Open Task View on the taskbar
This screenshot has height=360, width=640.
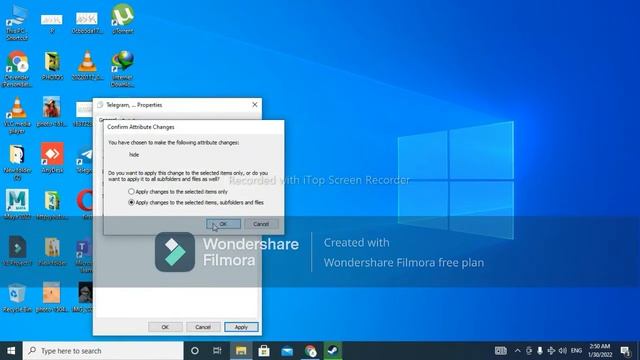(217, 351)
